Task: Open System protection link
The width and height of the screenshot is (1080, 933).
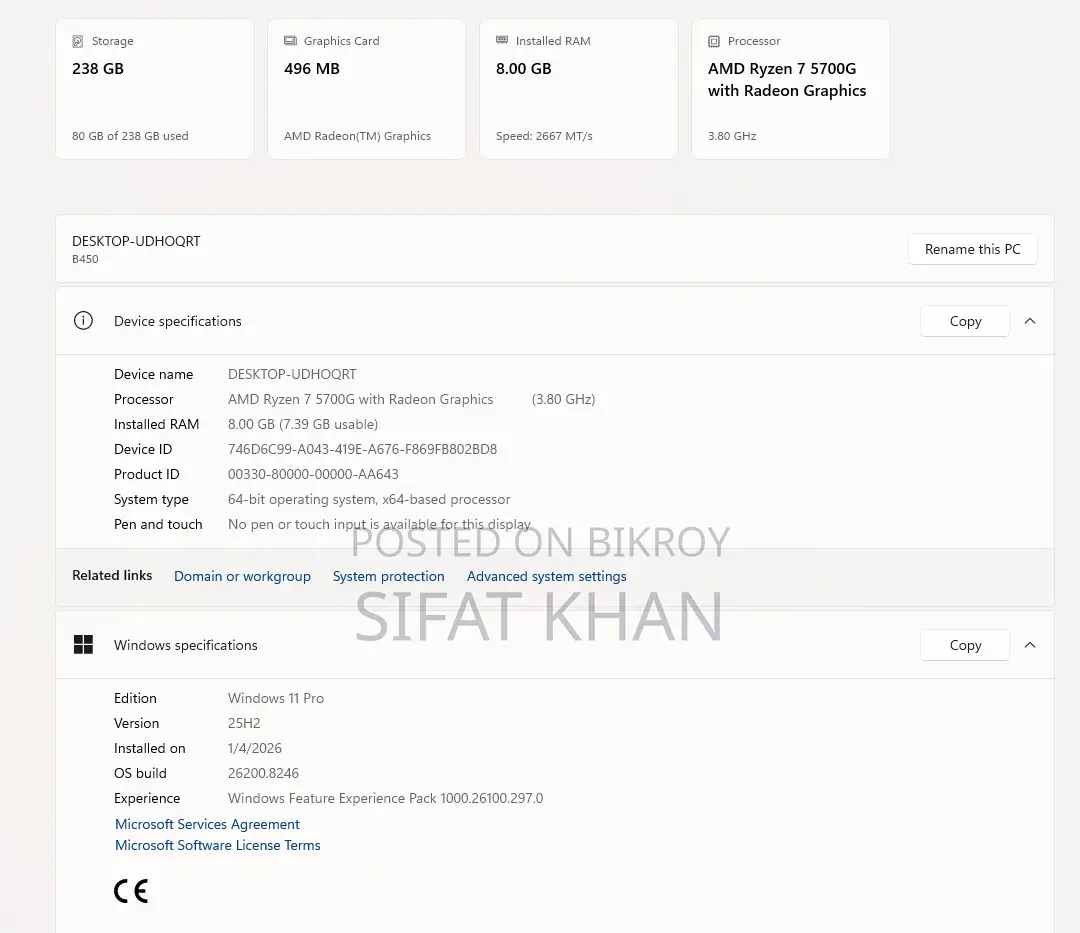Action: (388, 576)
